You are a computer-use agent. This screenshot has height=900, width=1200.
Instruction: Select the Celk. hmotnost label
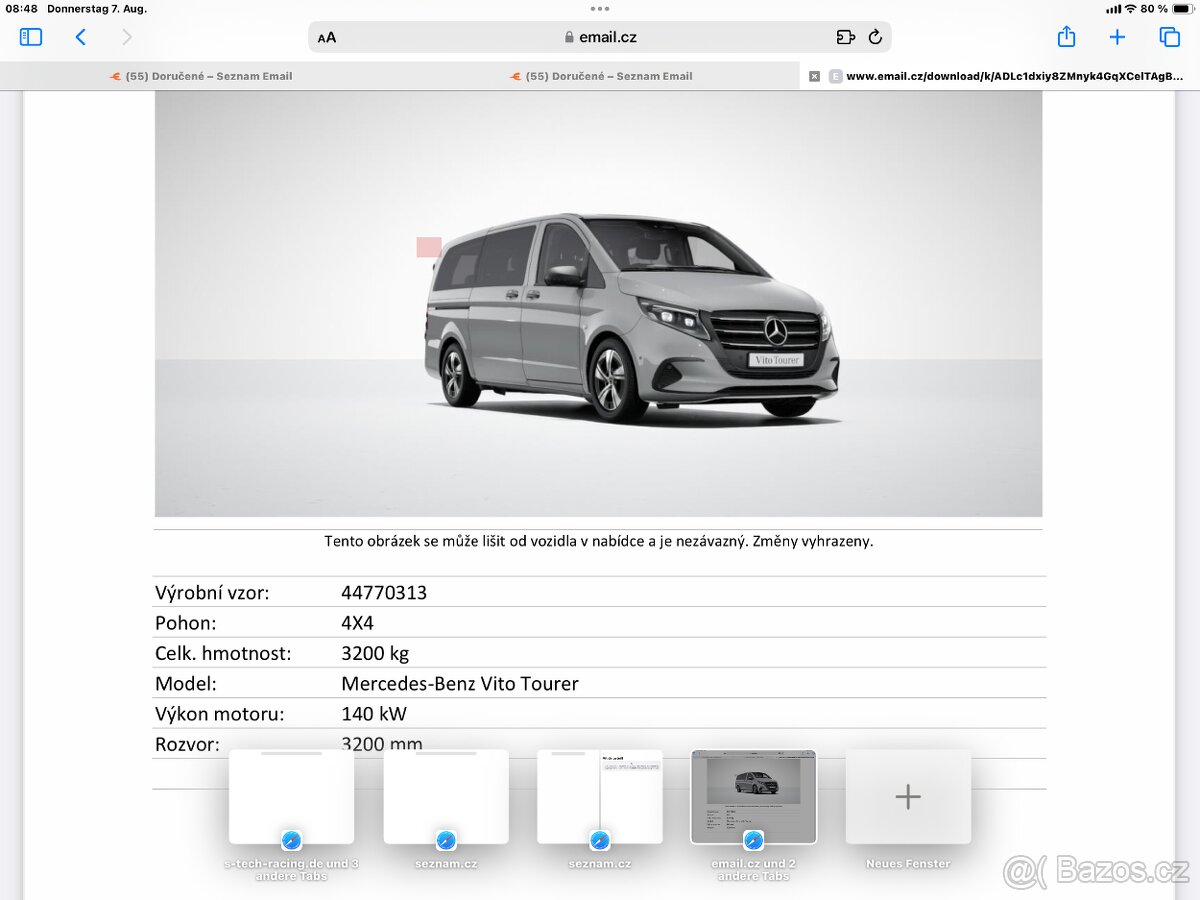point(223,653)
